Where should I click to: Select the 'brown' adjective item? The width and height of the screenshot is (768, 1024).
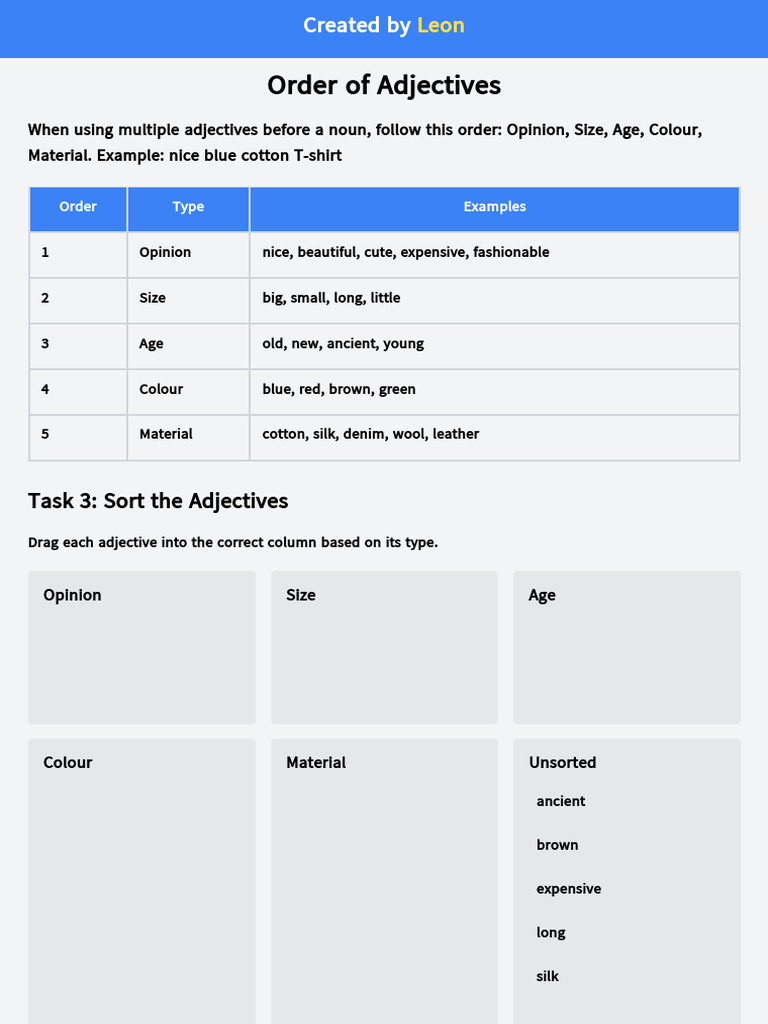[557, 845]
